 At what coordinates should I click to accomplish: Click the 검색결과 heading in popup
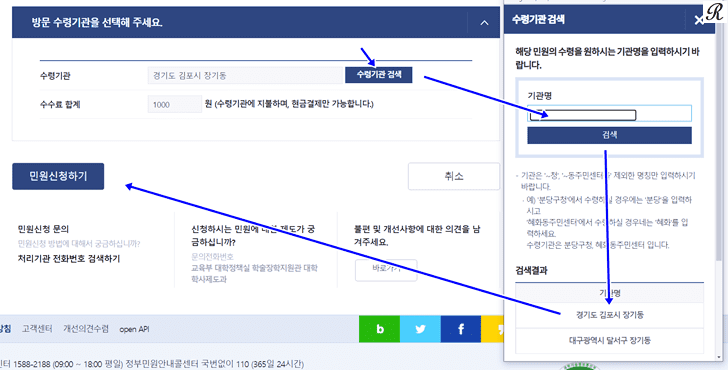point(531,270)
